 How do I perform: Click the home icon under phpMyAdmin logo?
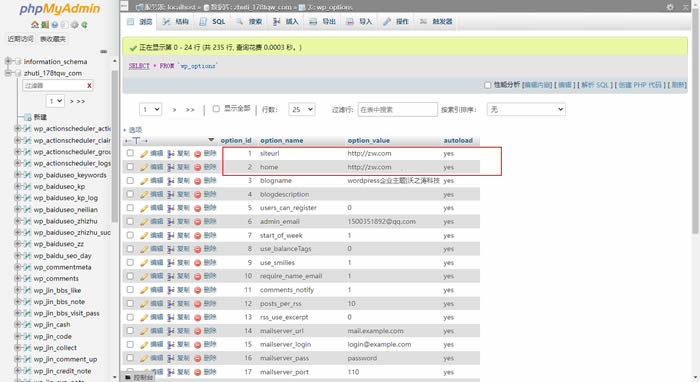[x=35, y=25]
